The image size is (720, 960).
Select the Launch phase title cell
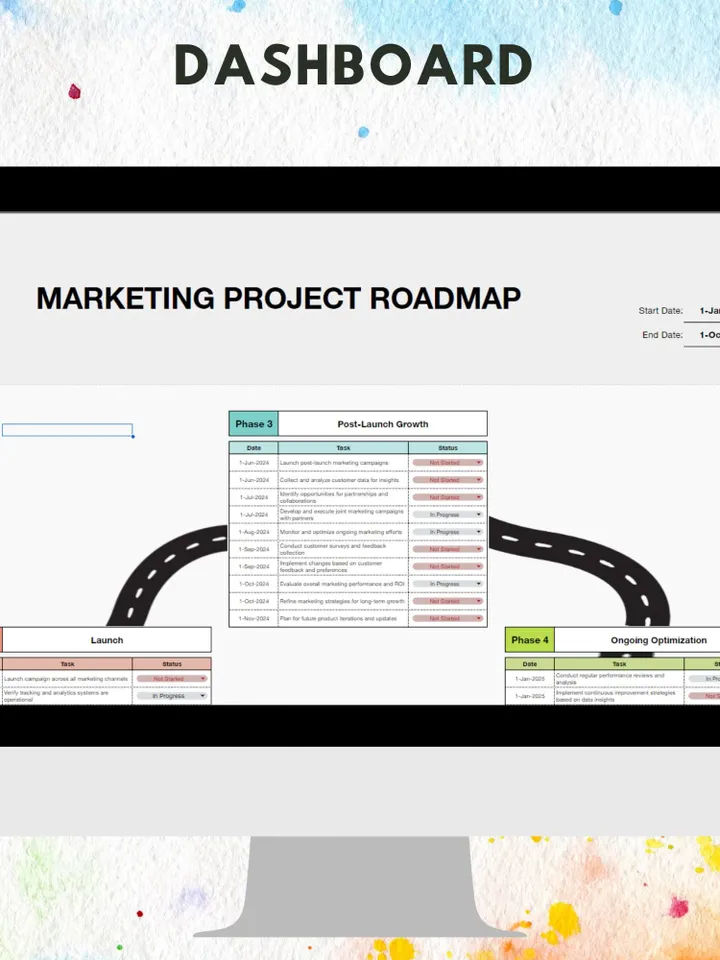point(107,640)
